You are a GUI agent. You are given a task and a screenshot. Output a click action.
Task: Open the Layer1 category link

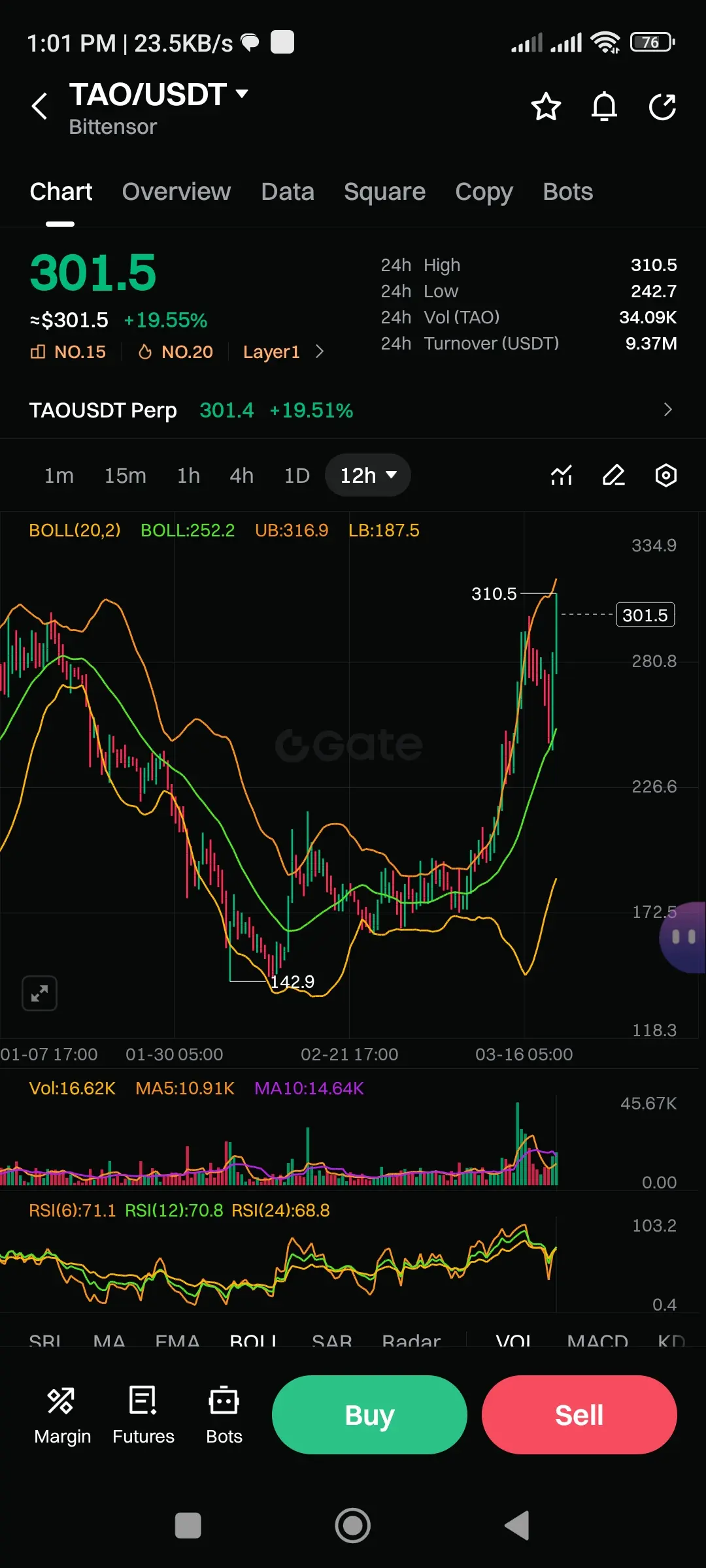pos(271,351)
